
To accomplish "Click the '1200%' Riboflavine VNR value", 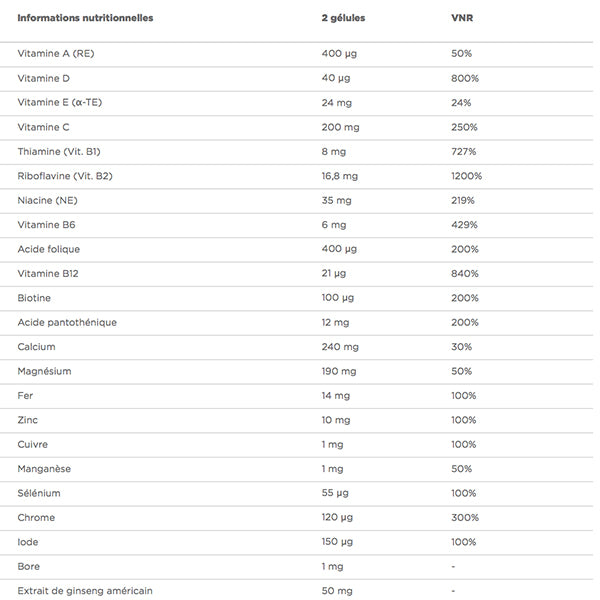I will click(467, 176).
